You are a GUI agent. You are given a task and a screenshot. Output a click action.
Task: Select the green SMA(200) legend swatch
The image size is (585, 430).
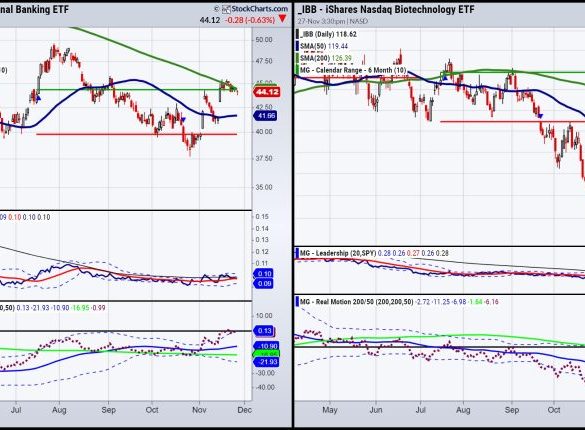pos(298,58)
